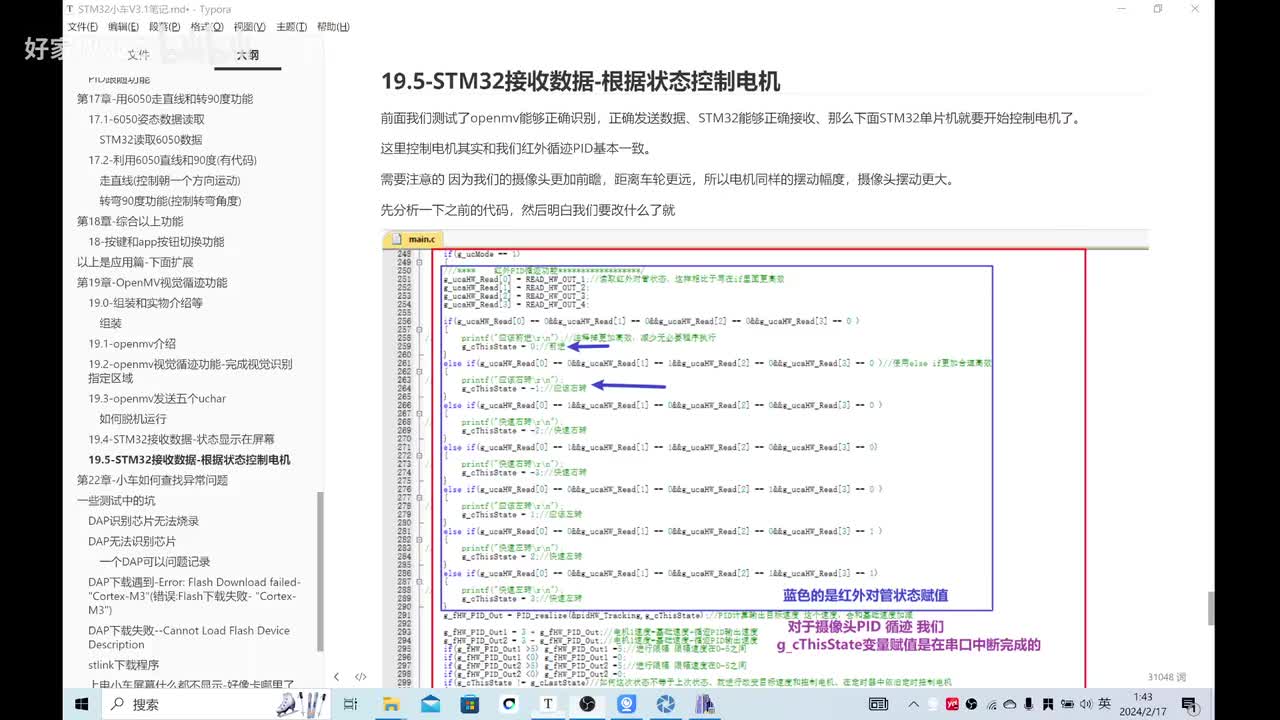Go to 17.2-利用6050直线和90度(有代码)
The image size is (1280, 720).
(172, 160)
